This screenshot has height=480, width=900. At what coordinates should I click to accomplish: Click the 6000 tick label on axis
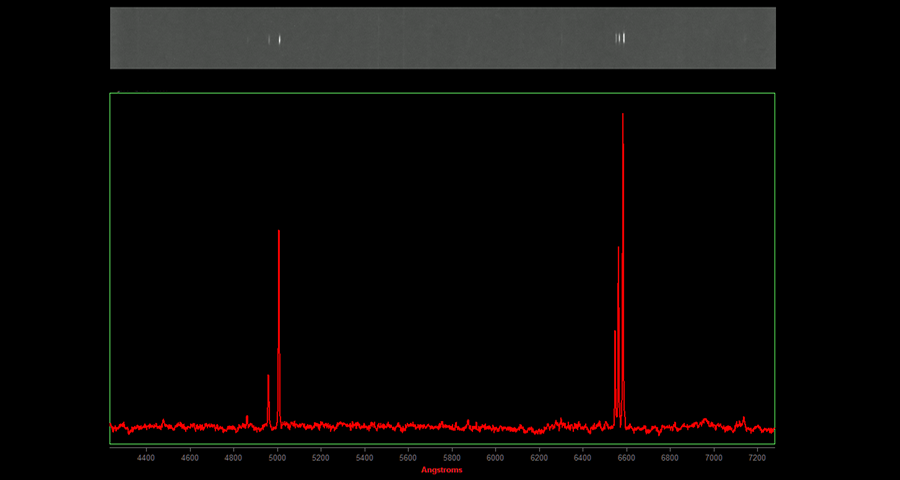pyautogui.click(x=495, y=458)
